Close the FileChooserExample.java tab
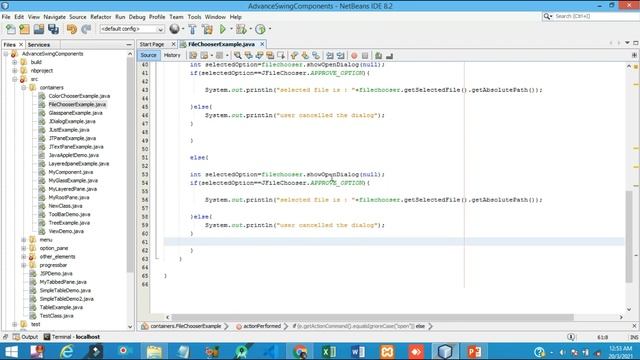Viewport: 640px width, 360px height. pos(262,44)
